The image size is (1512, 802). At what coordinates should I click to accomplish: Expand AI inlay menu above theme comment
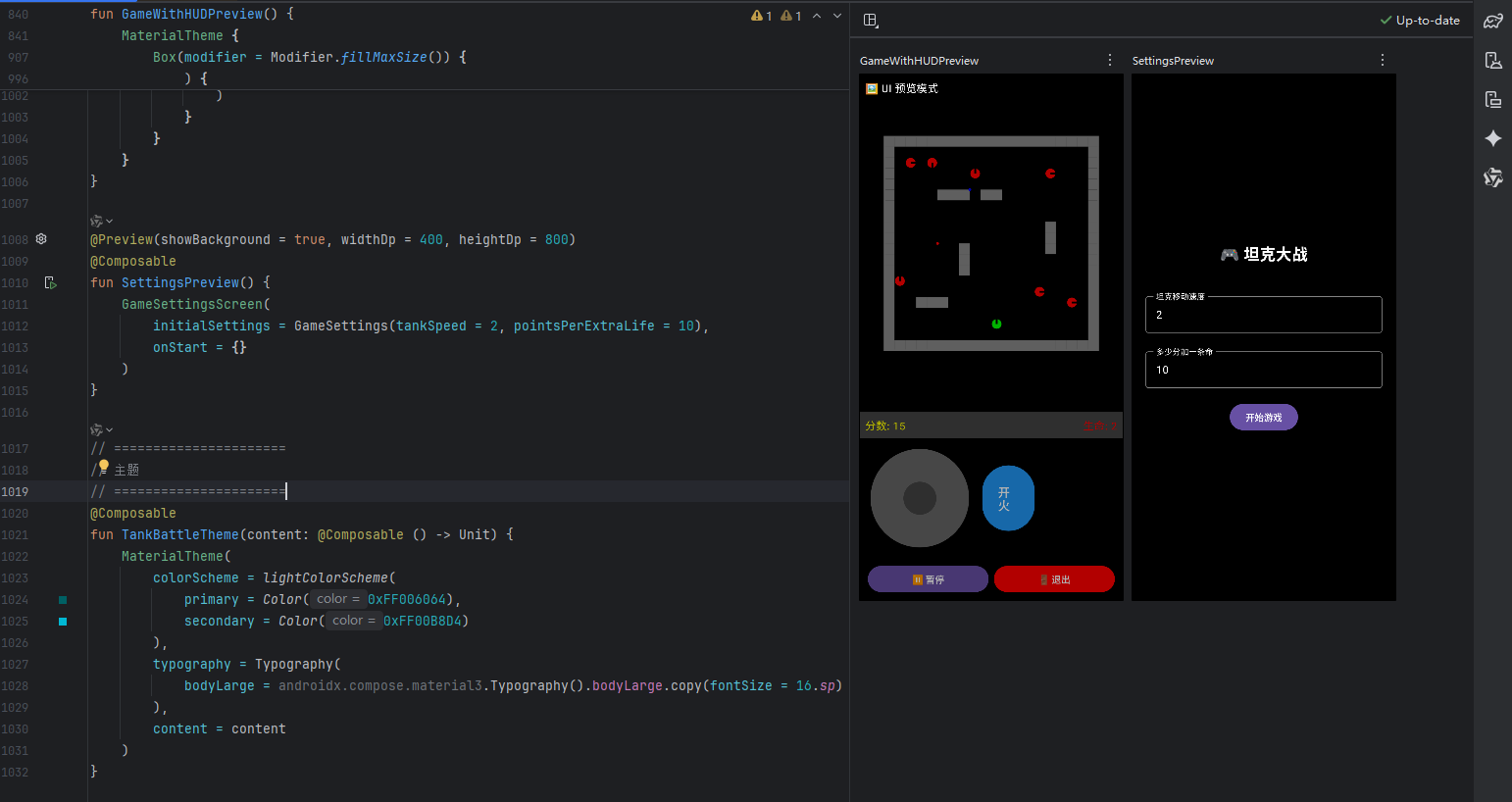(102, 429)
